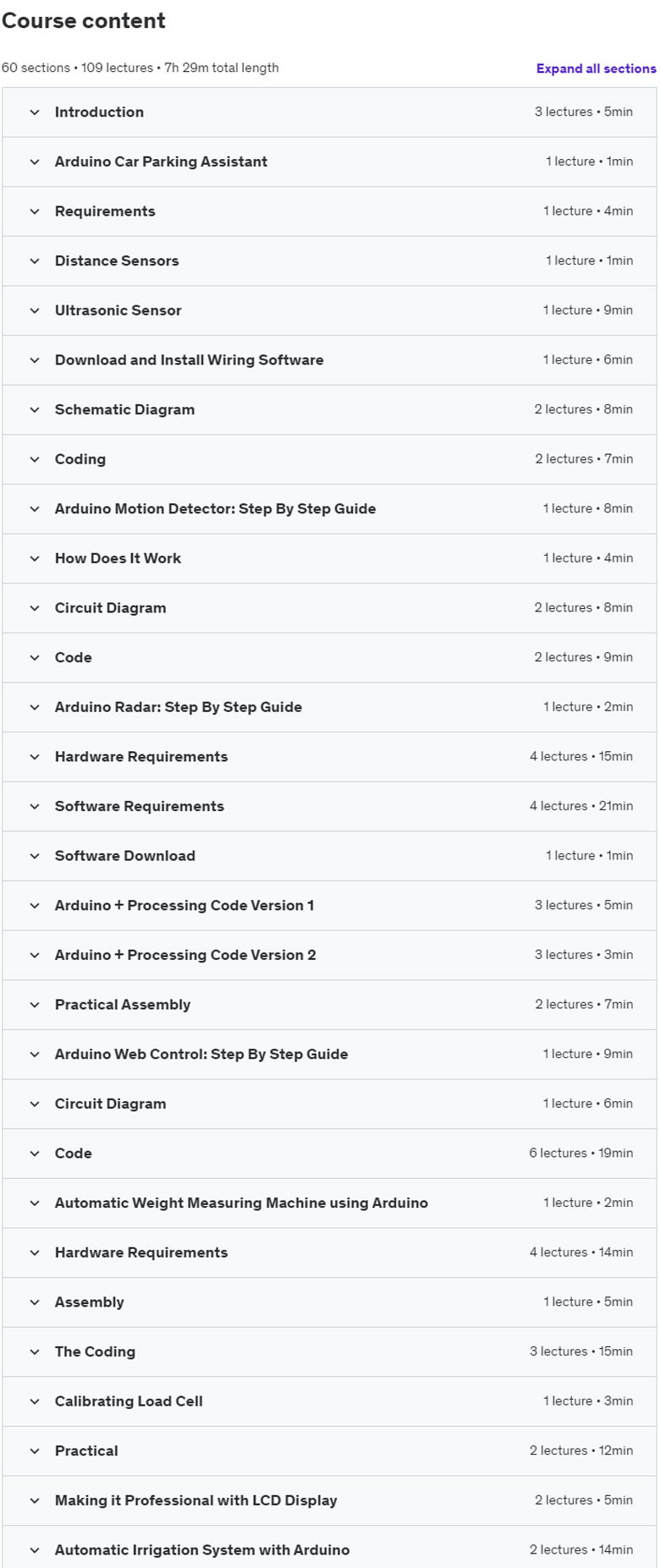Click chevron beside Schematic Diagram
The height and width of the screenshot is (1568, 660).
pyautogui.click(x=35, y=409)
